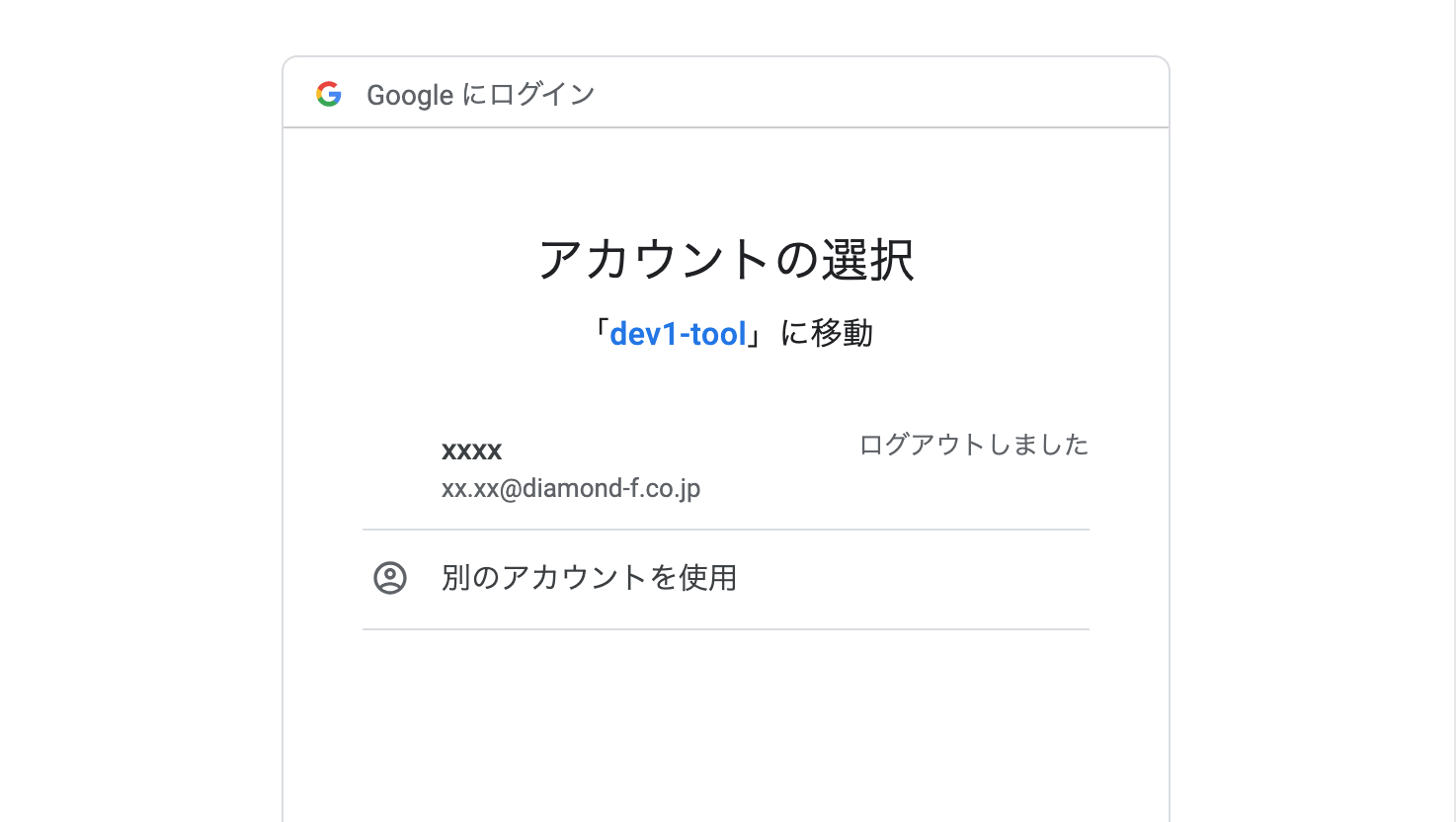Click the 別のアカウントを使用 option
Image resolution: width=1456 pixels, height=822 pixels.
click(590, 578)
